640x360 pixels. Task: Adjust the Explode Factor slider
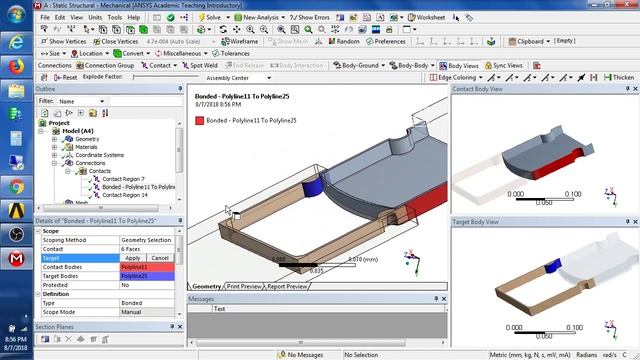click(166, 77)
